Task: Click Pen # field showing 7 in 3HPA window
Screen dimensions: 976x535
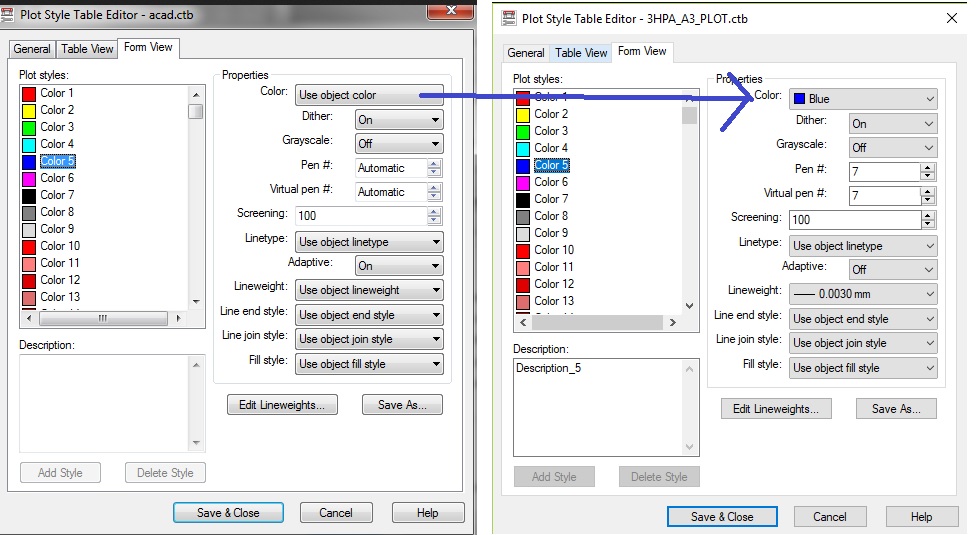Action: [x=884, y=172]
